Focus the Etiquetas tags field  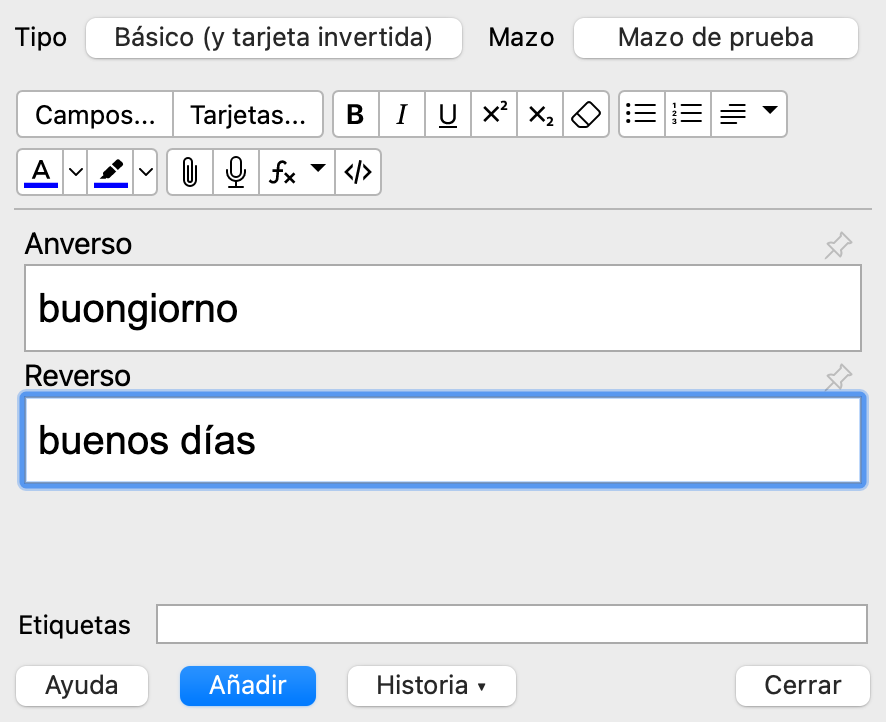(x=512, y=624)
